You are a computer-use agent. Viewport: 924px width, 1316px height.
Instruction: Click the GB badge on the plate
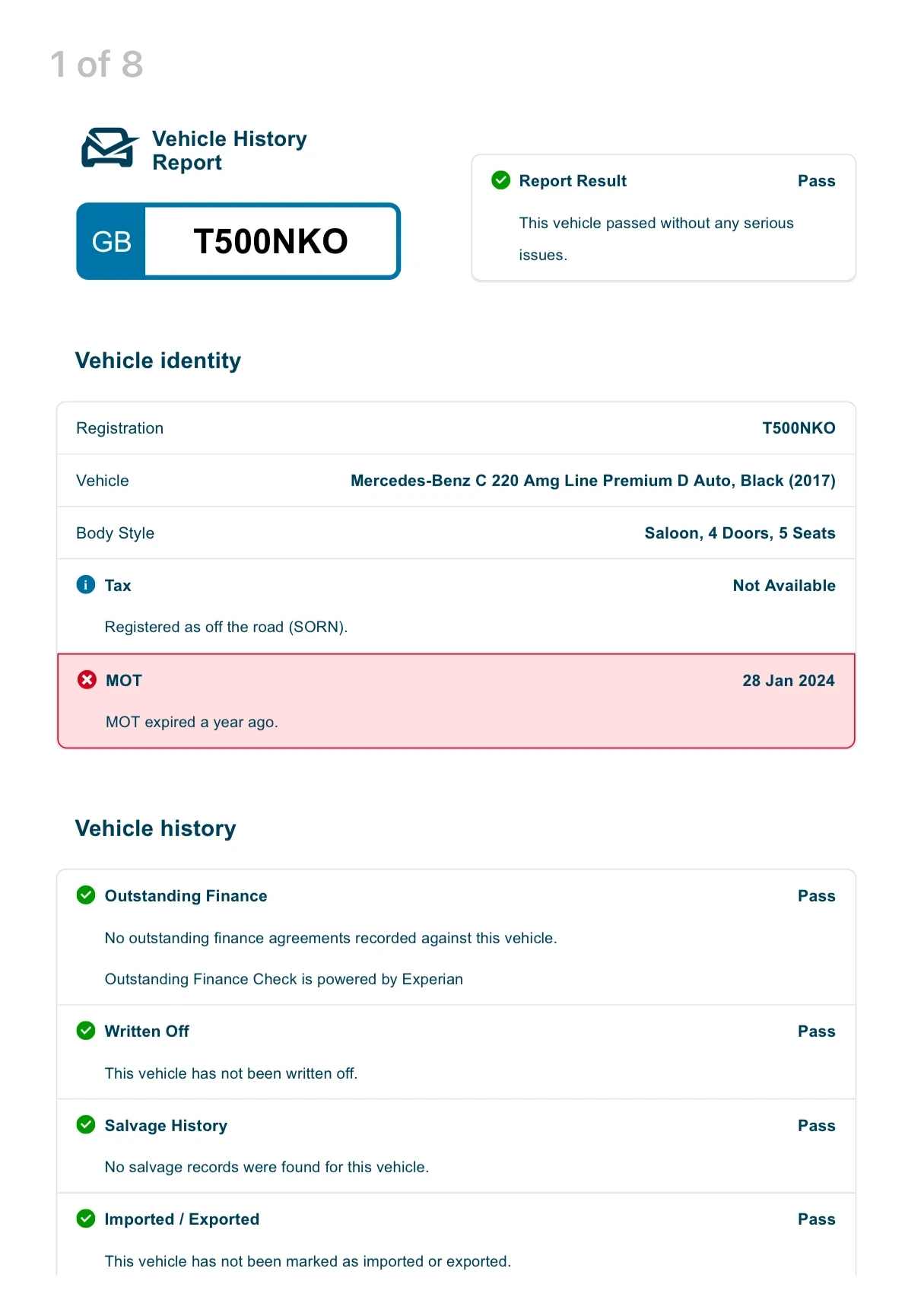(x=111, y=242)
